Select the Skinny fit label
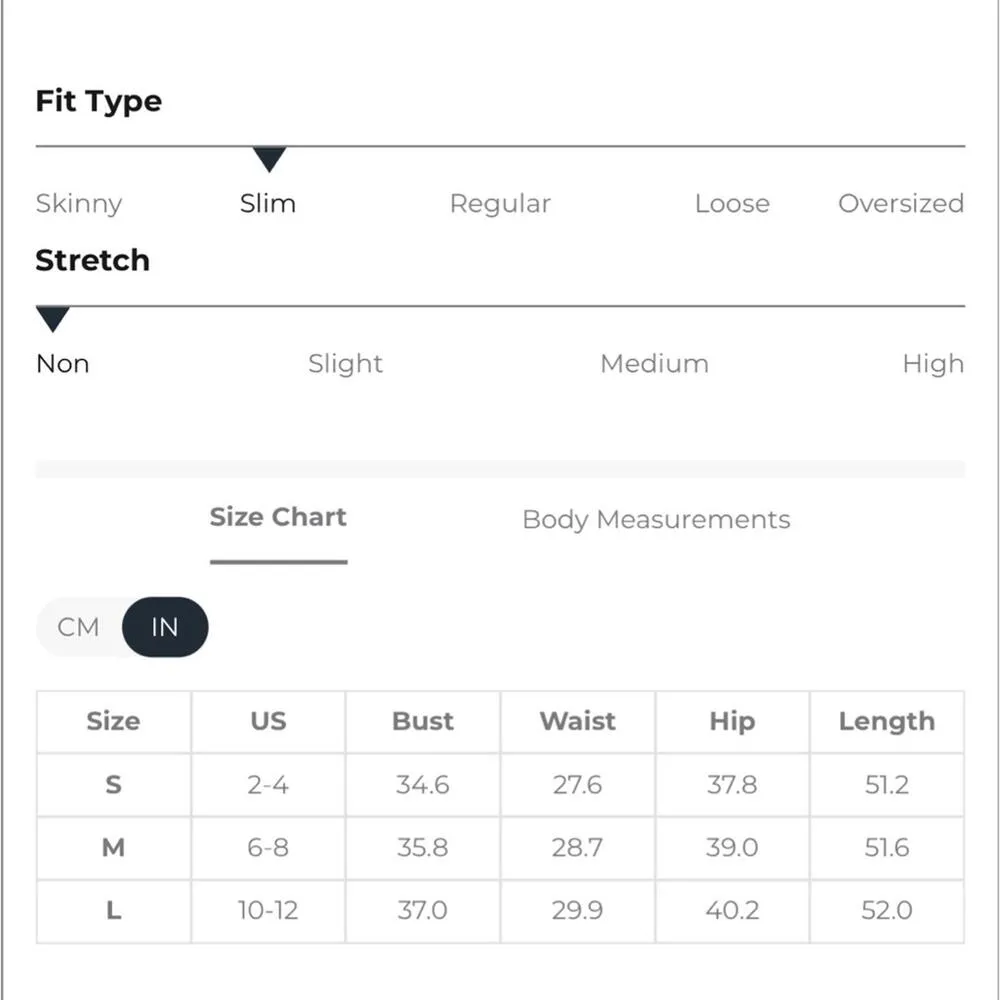 [79, 204]
